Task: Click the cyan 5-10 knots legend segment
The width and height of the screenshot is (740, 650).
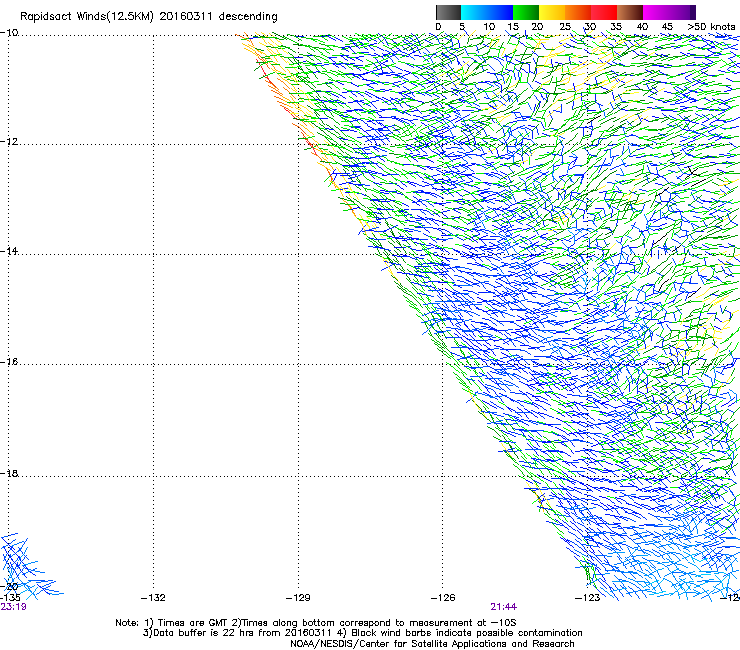Action: (x=474, y=12)
